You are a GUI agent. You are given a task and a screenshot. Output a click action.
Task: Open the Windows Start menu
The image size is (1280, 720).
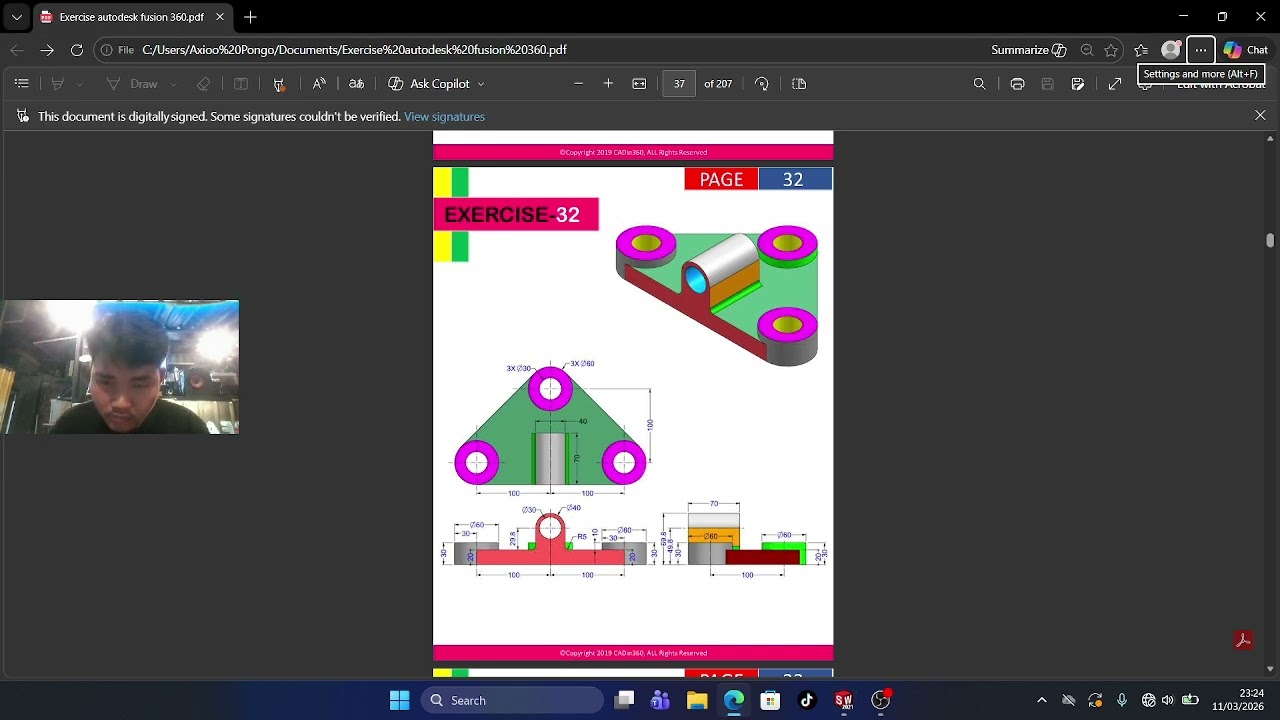coord(399,701)
